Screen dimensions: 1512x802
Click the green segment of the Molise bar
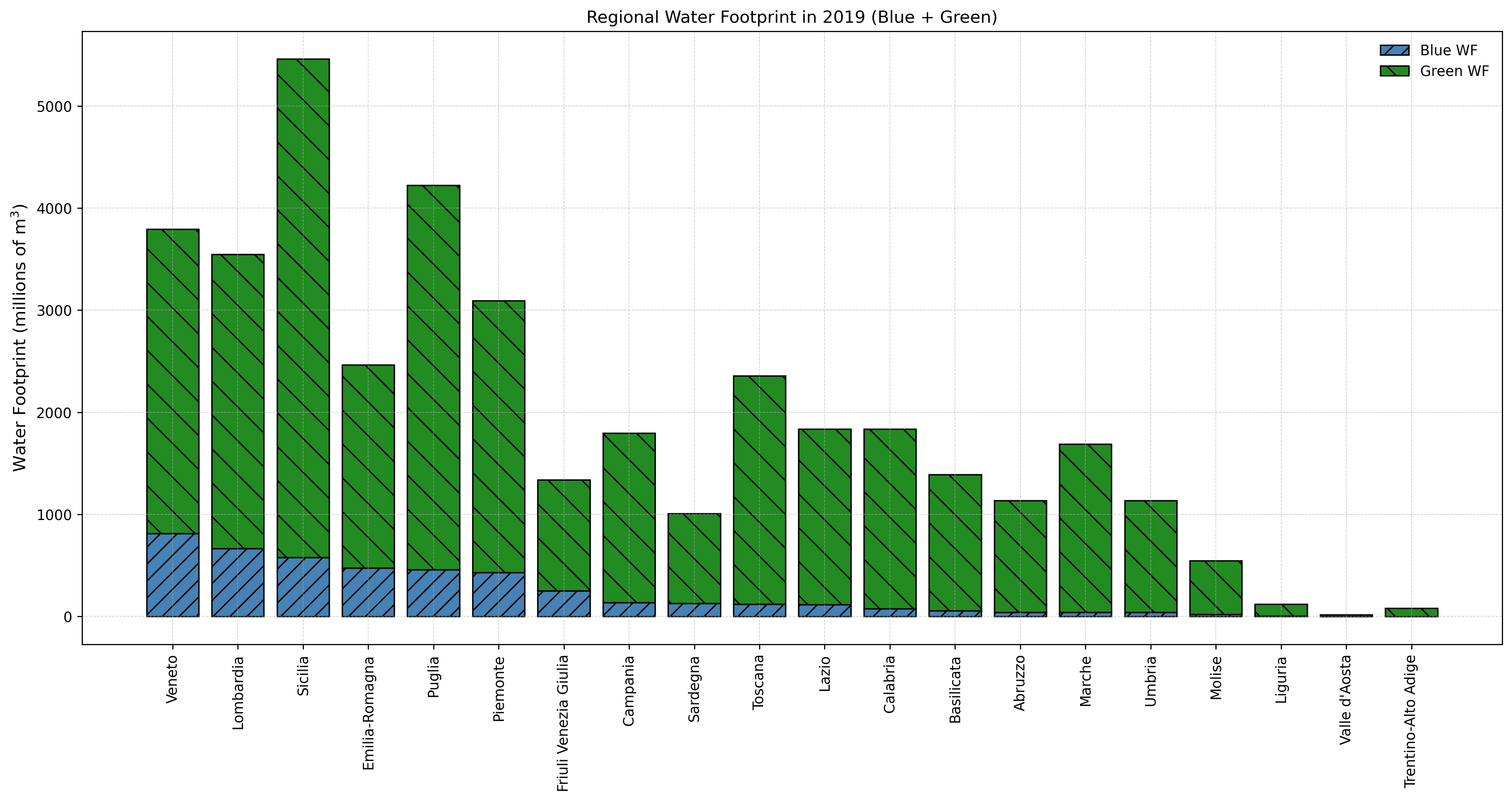coord(1216,587)
